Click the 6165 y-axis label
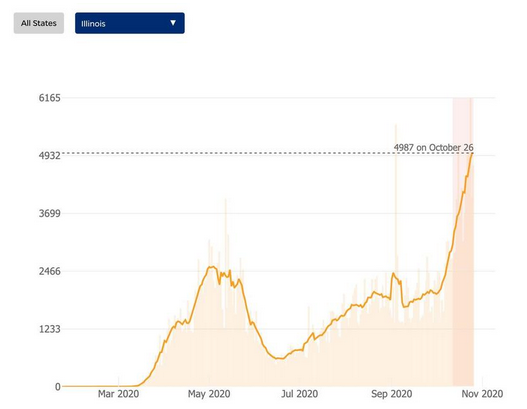 coord(49,98)
